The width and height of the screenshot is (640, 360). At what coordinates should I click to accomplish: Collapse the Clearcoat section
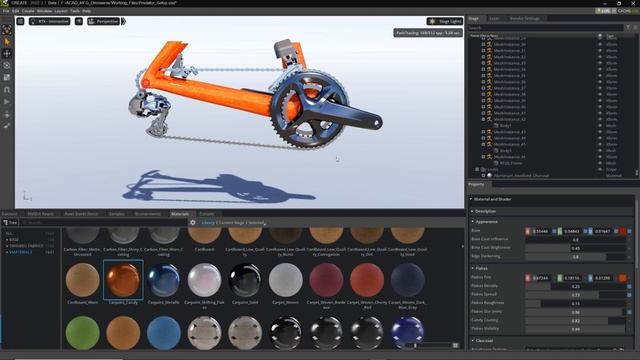pos(473,340)
